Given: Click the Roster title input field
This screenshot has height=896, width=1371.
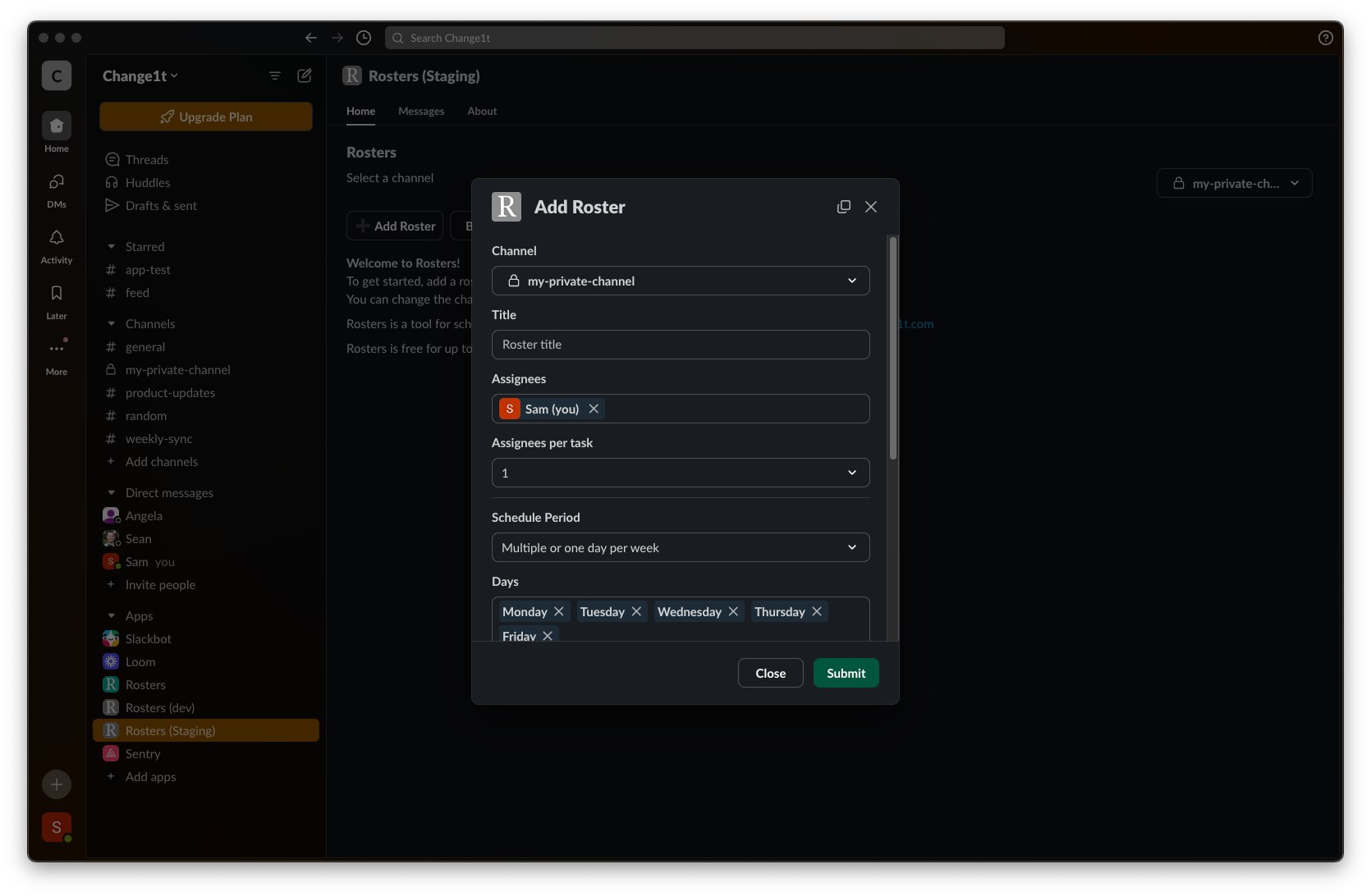Looking at the screenshot, I should [x=681, y=345].
